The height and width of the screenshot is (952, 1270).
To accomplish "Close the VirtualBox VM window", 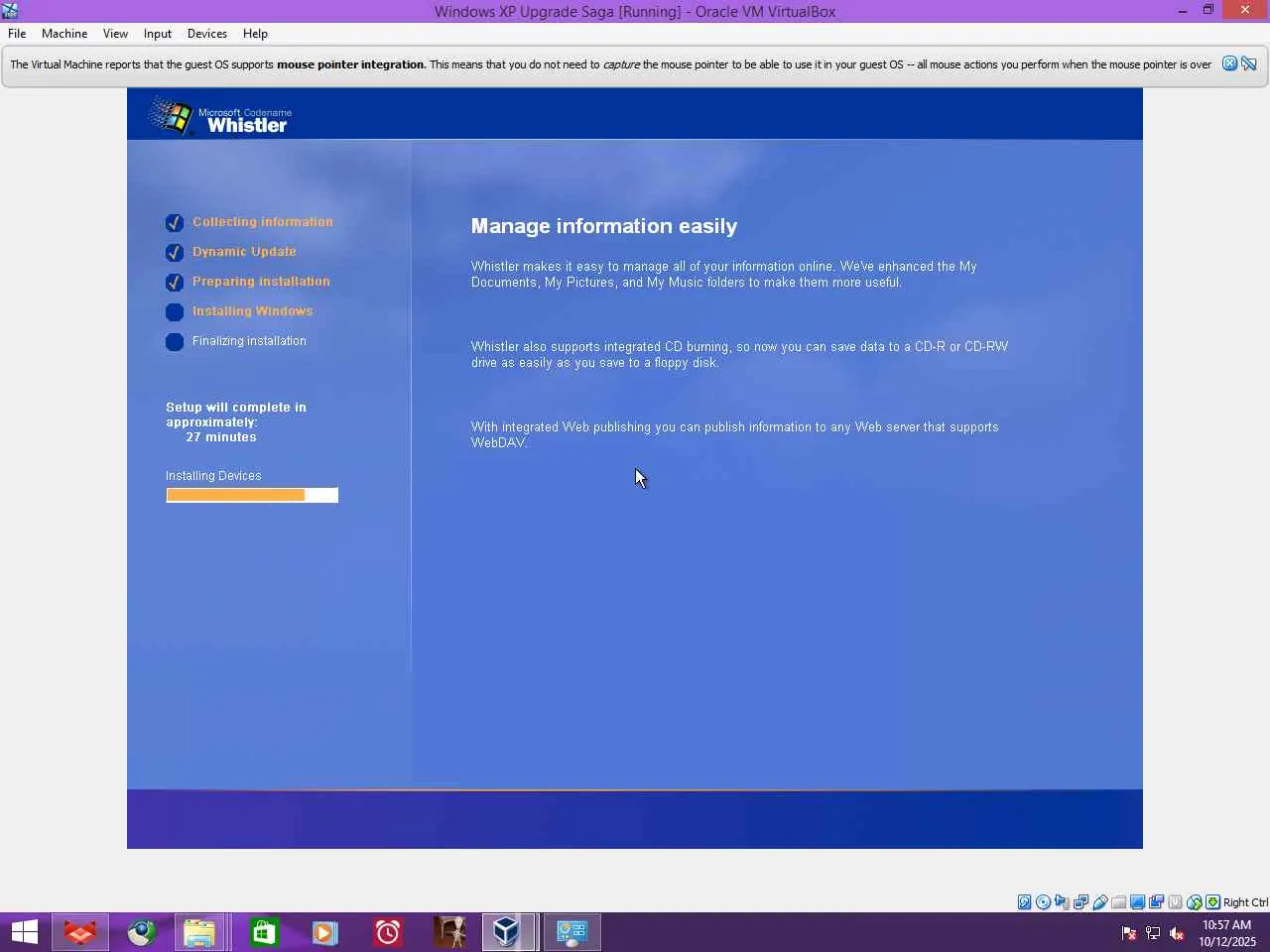I will point(1245,11).
